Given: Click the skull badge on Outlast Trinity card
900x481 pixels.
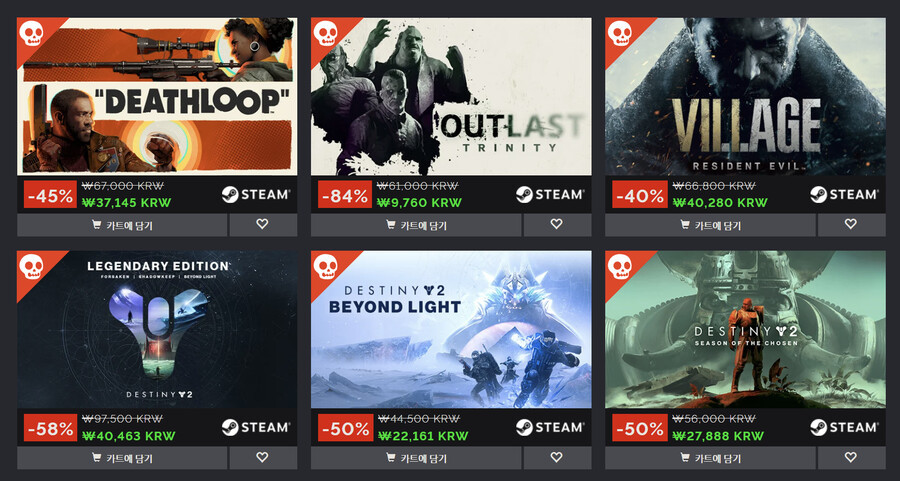Looking at the screenshot, I should pyautogui.click(x=325, y=33).
